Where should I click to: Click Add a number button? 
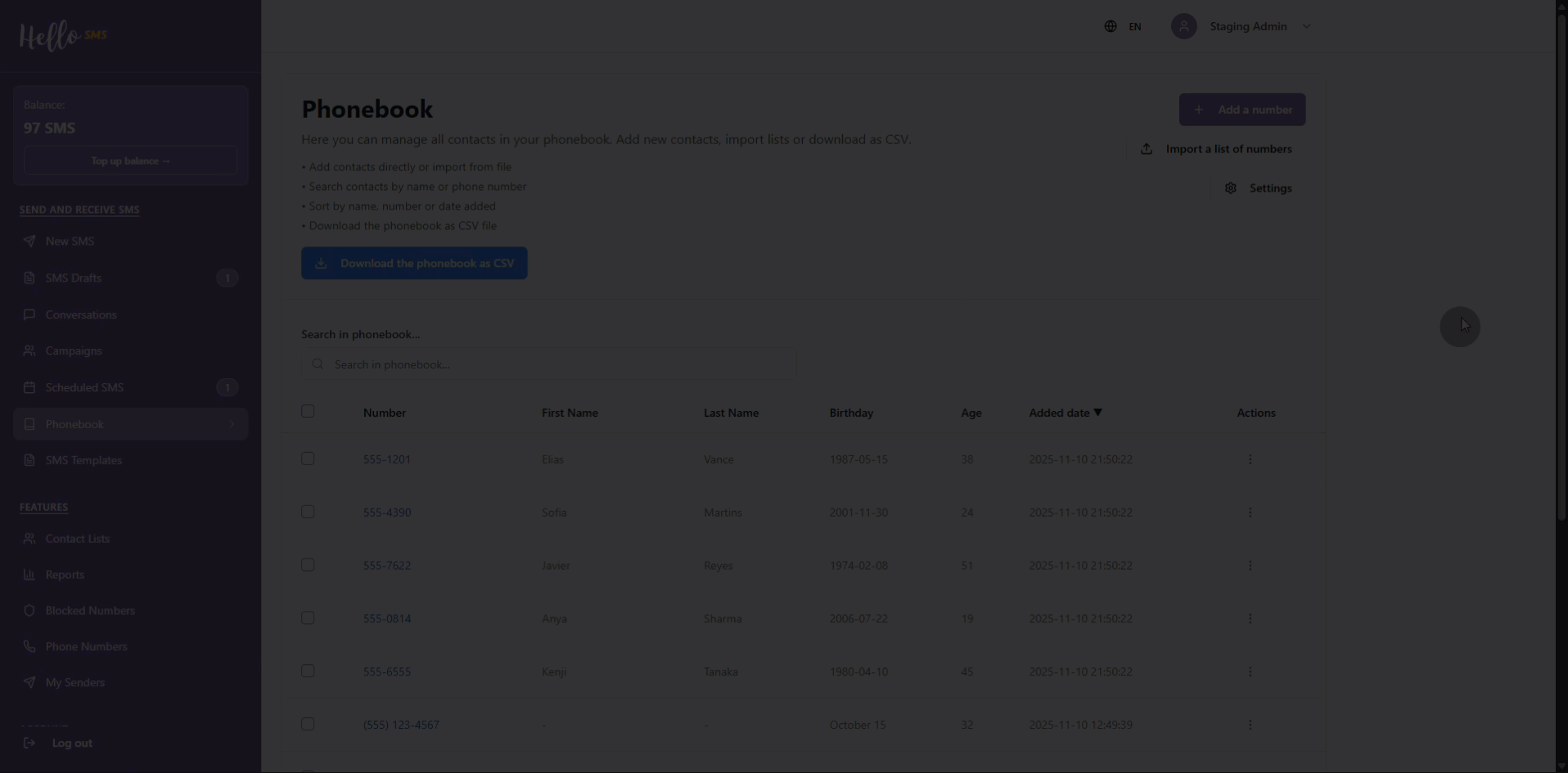[1242, 110]
